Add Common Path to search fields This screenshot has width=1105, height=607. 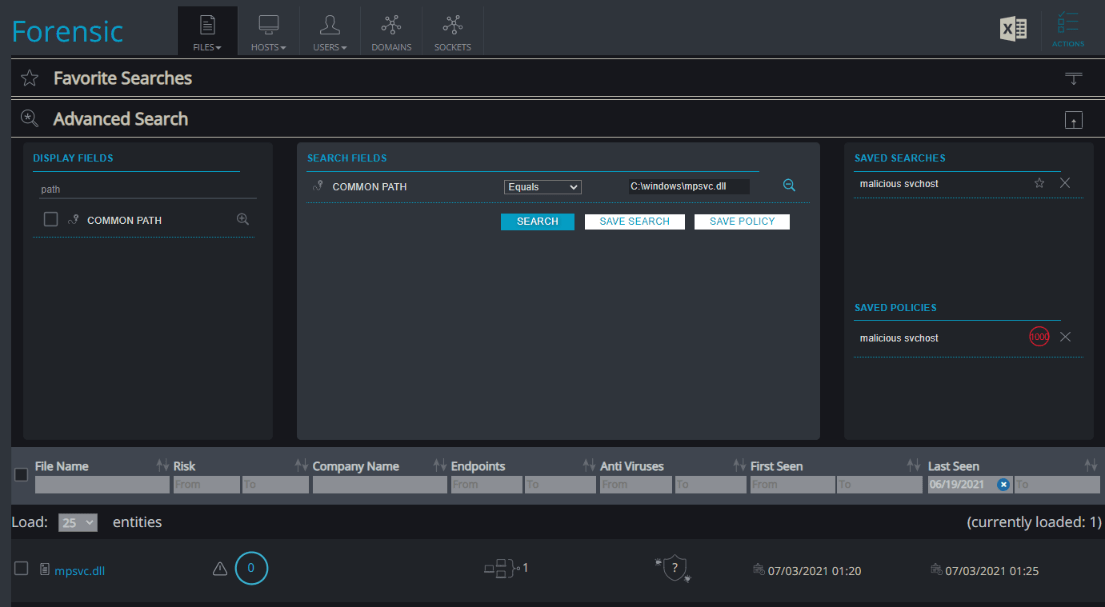242,219
